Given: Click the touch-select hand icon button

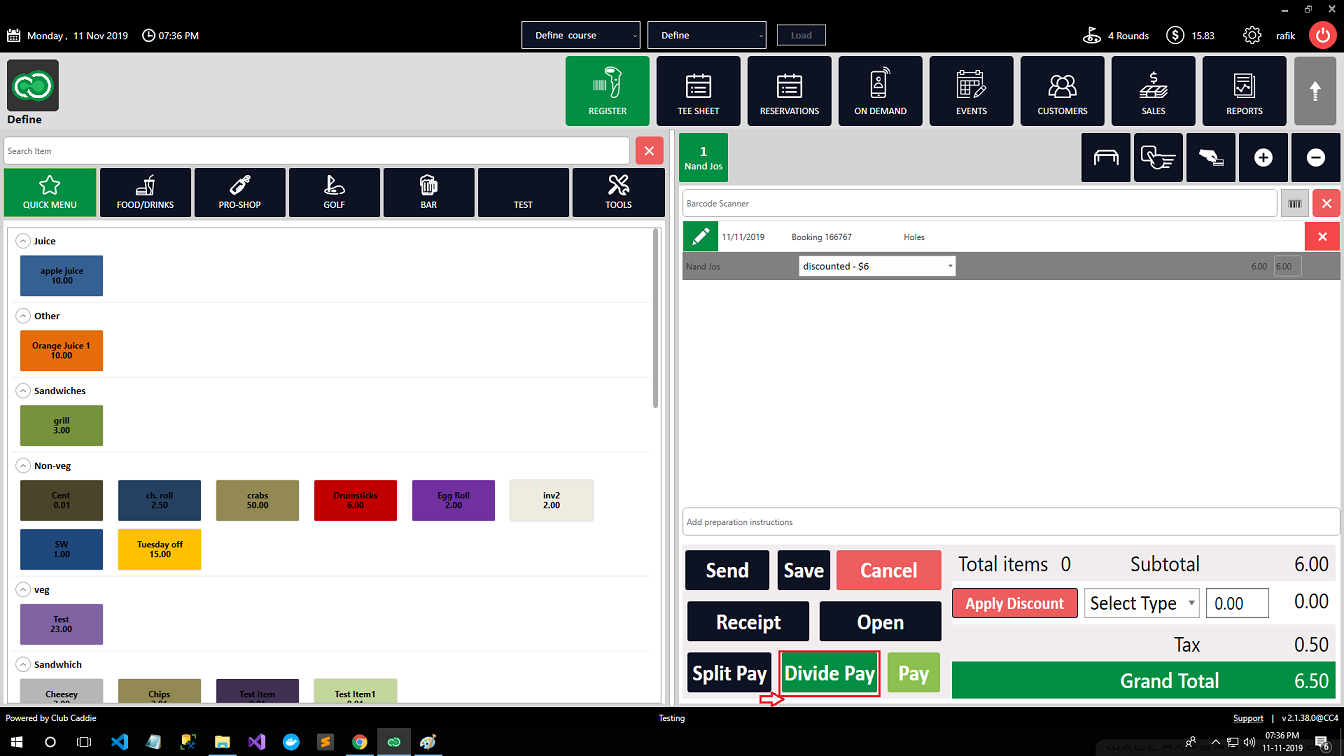Looking at the screenshot, I should tap(1158, 158).
